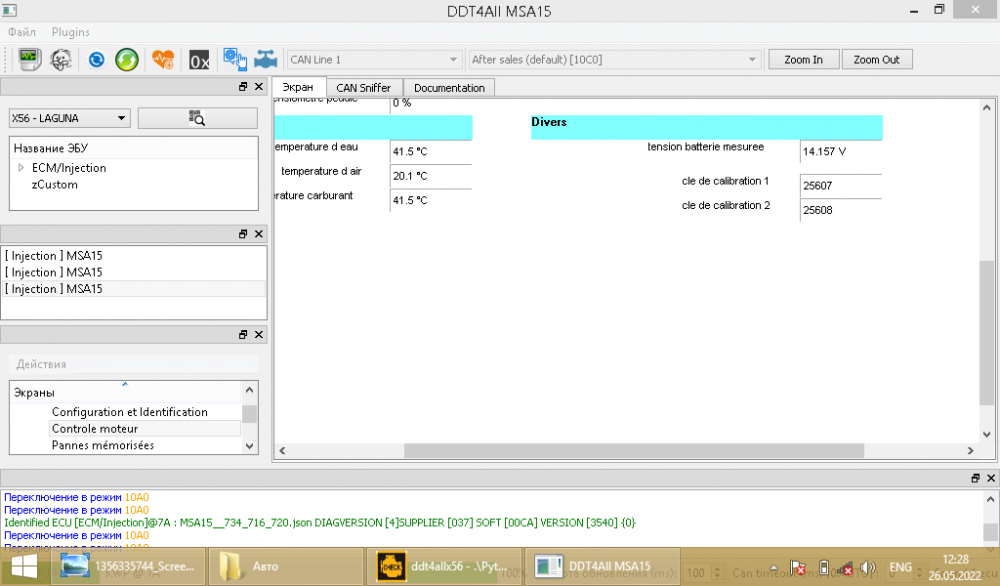
Task: Open the Plugins menu
Action: (x=71, y=32)
